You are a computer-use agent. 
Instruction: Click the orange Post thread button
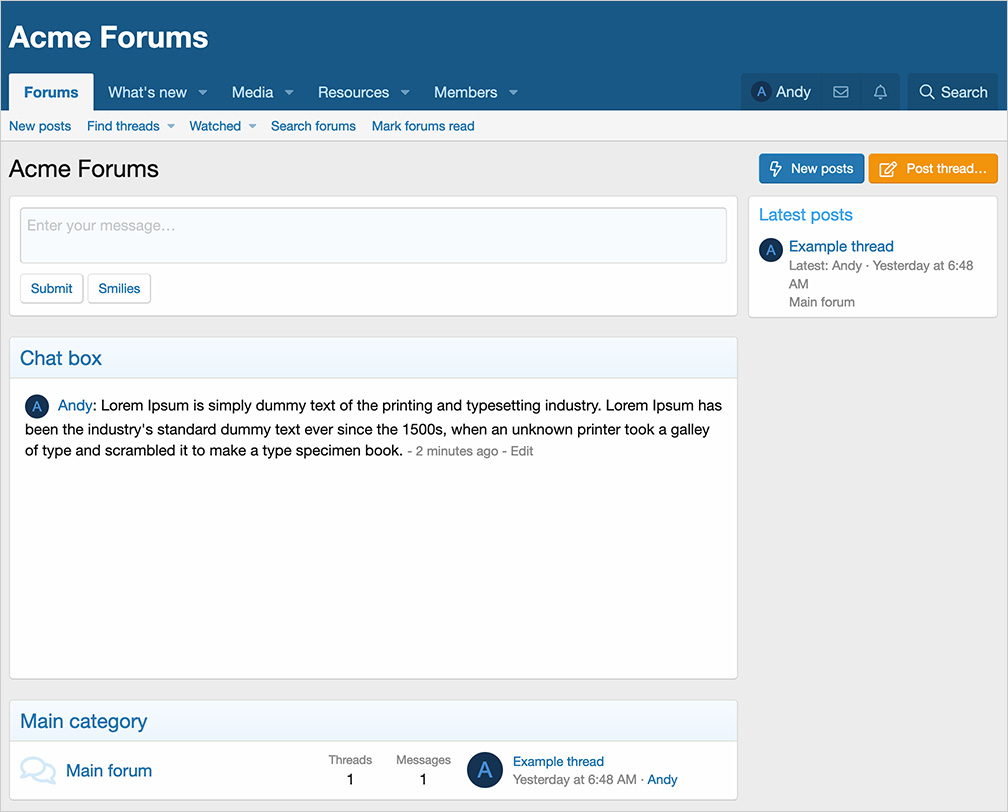pyautogui.click(x=933, y=169)
